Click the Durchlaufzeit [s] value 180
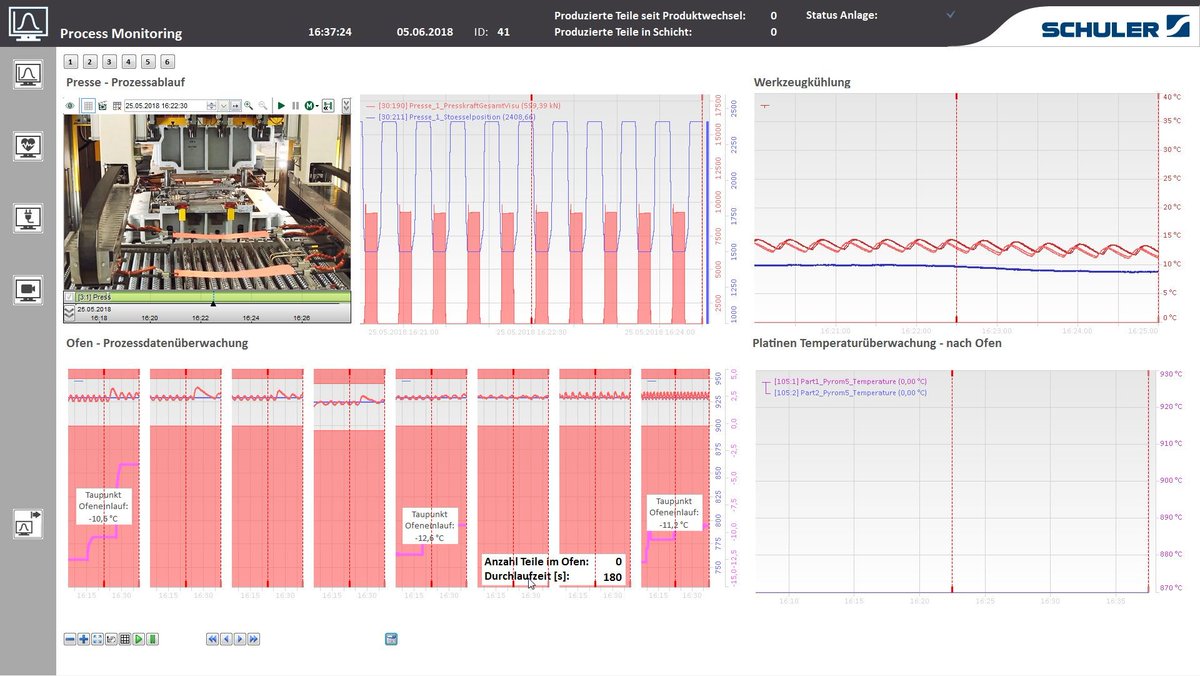 [612, 577]
